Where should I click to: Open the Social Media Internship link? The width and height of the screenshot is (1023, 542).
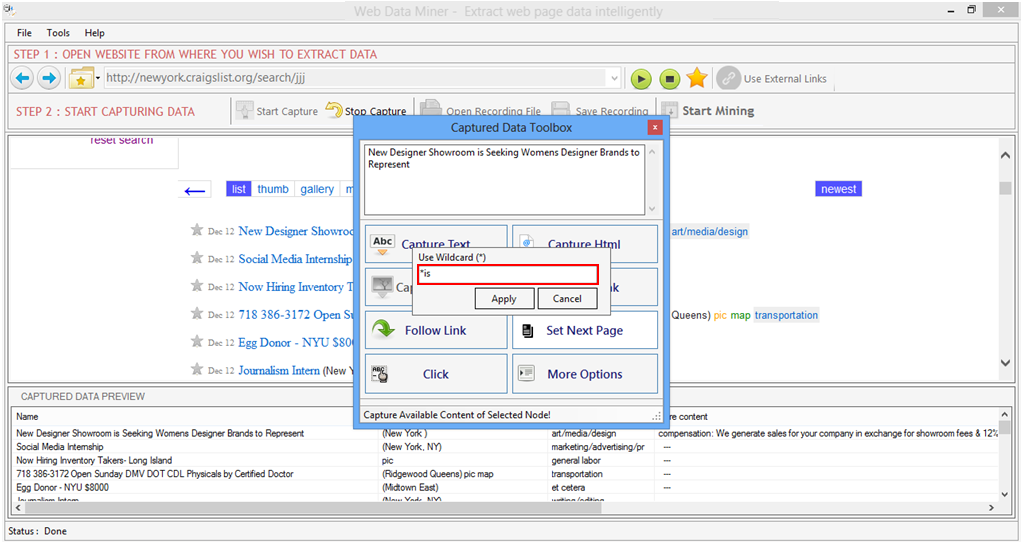tap(296, 259)
